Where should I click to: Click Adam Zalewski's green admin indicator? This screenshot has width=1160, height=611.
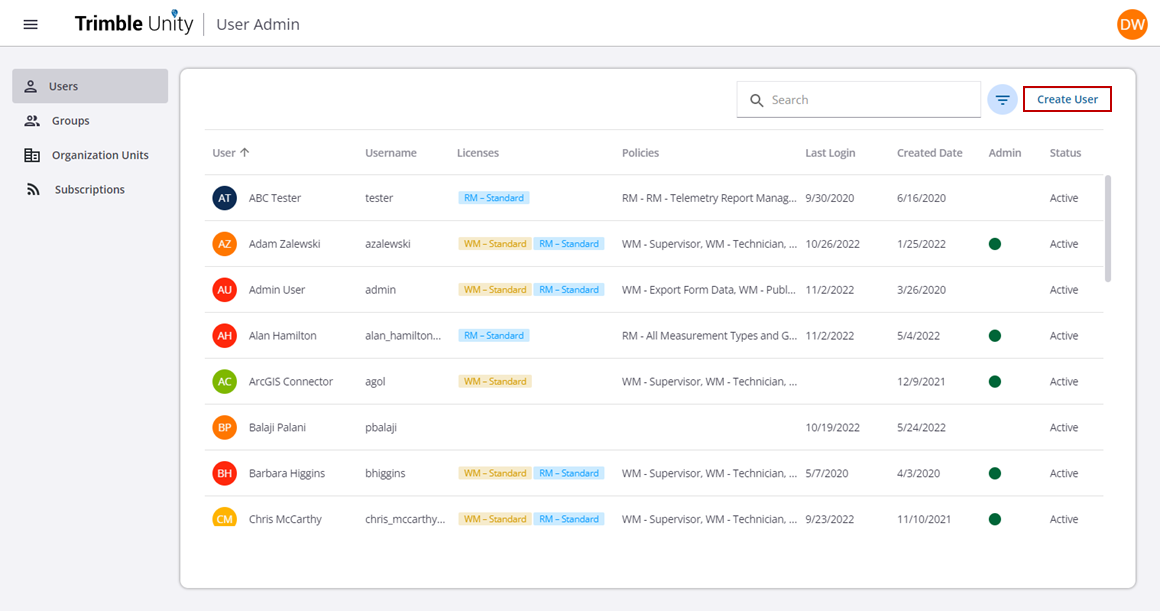(x=994, y=244)
